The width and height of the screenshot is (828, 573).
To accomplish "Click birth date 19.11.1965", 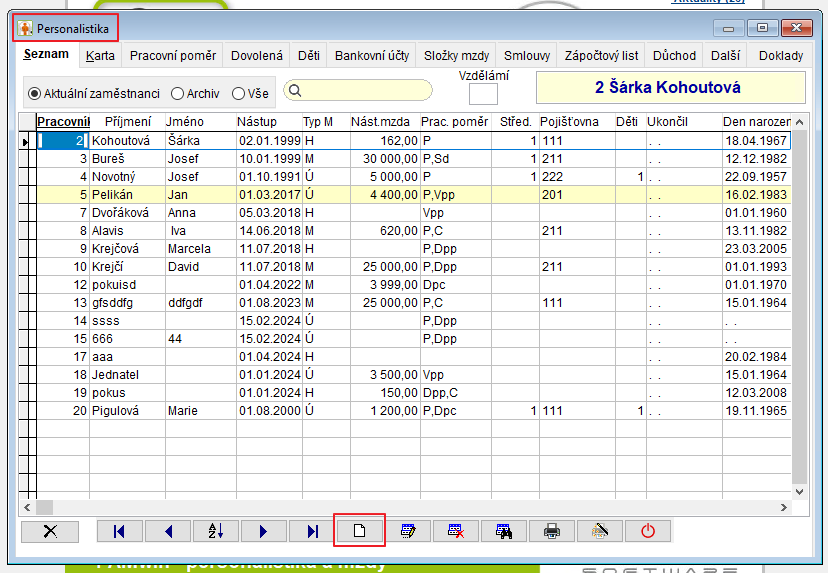I will (x=756, y=411).
